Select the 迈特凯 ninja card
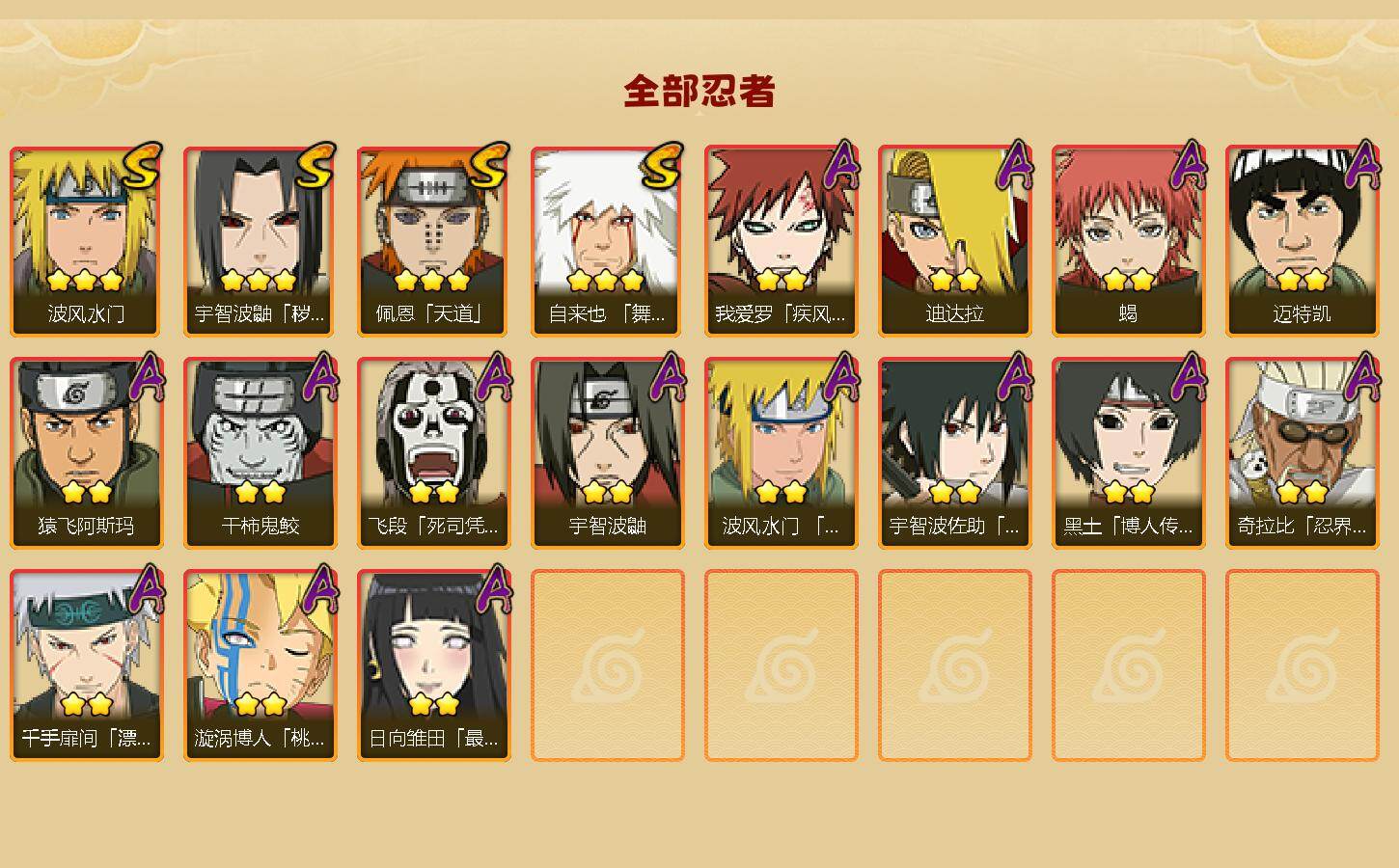The height and width of the screenshot is (868, 1399). click(x=1303, y=241)
